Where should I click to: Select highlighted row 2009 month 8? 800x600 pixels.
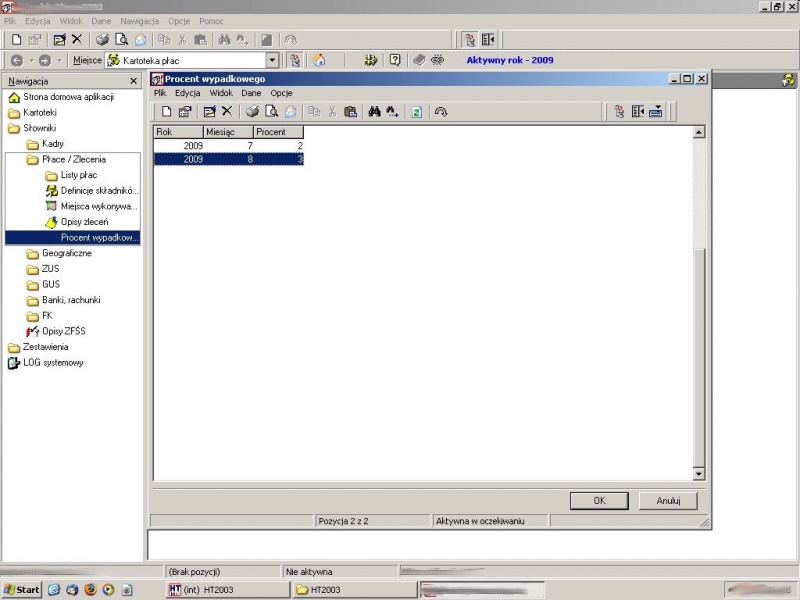coord(229,159)
